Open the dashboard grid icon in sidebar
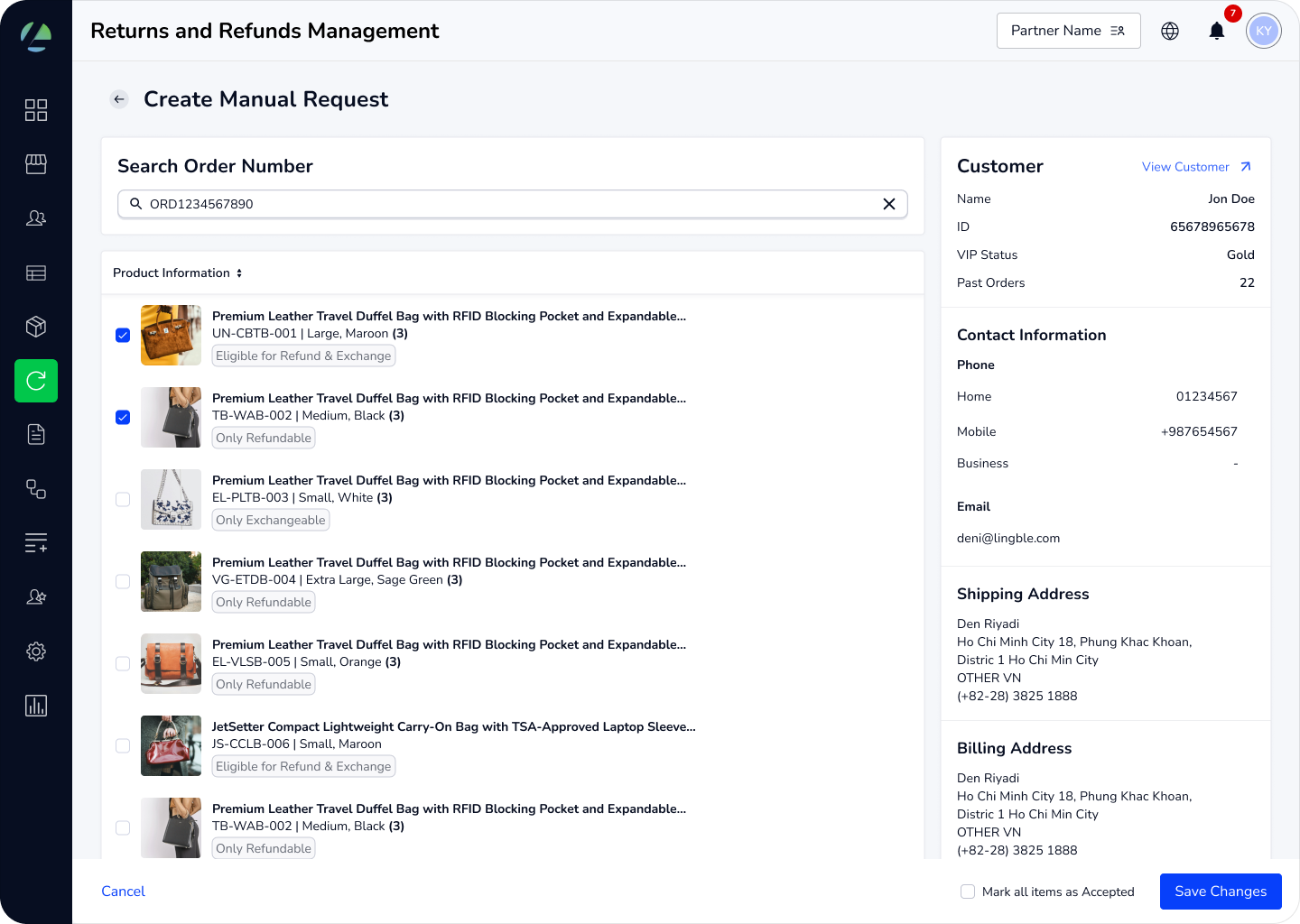Screen dimensions: 1300x924 [36, 110]
